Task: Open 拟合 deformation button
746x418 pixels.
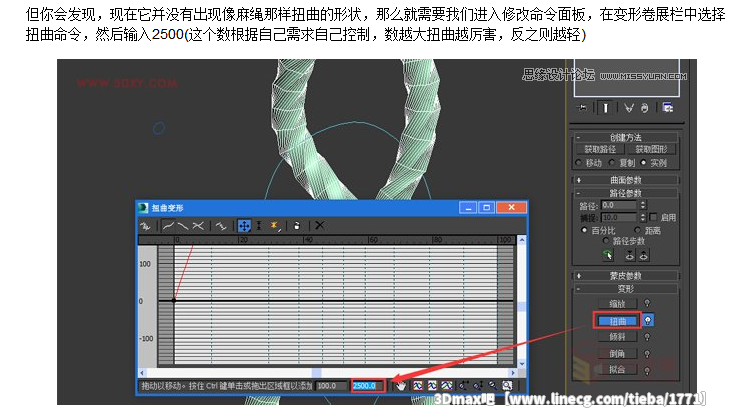Action: click(x=617, y=369)
